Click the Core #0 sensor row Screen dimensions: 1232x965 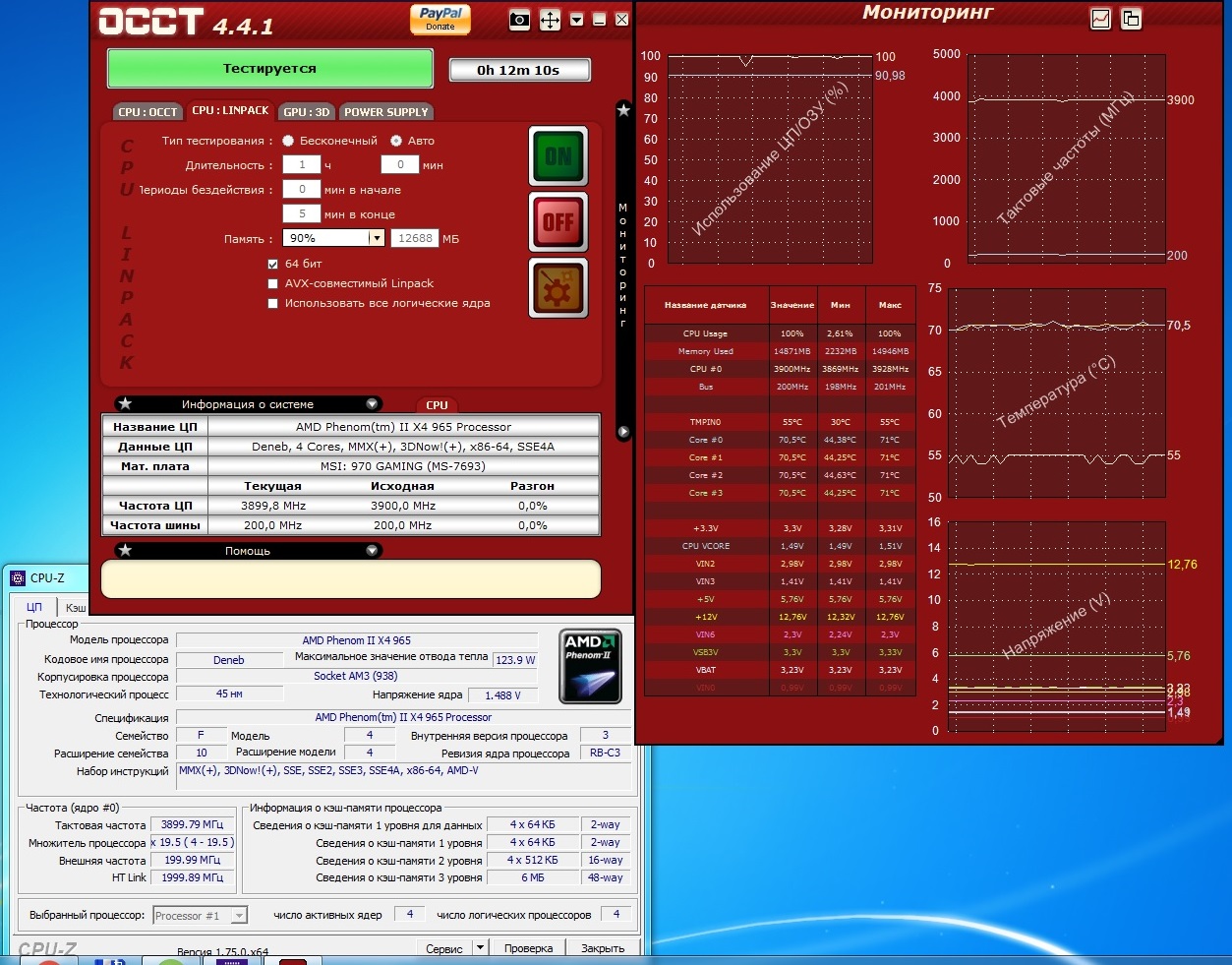tap(780, 440)
